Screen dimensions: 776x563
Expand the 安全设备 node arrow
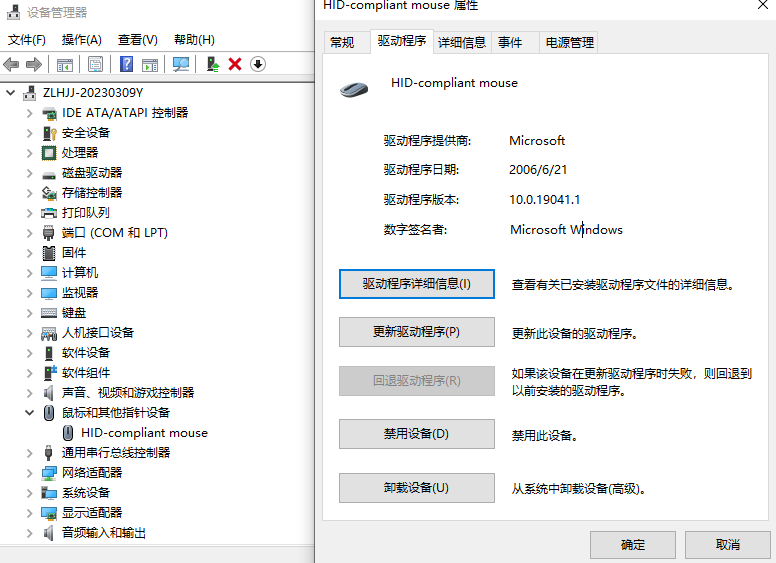(x=29, y=133)
